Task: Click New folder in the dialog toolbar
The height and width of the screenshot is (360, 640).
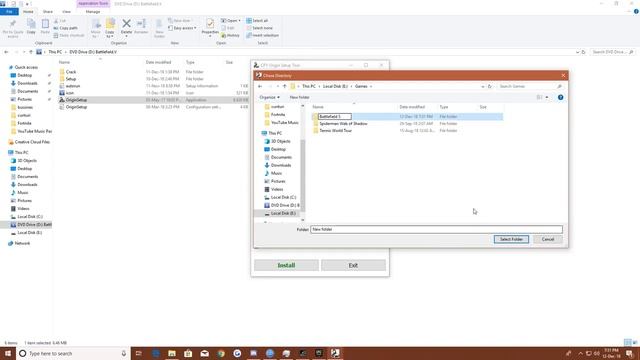Action: pyautogui.click(x=299, y=97)
